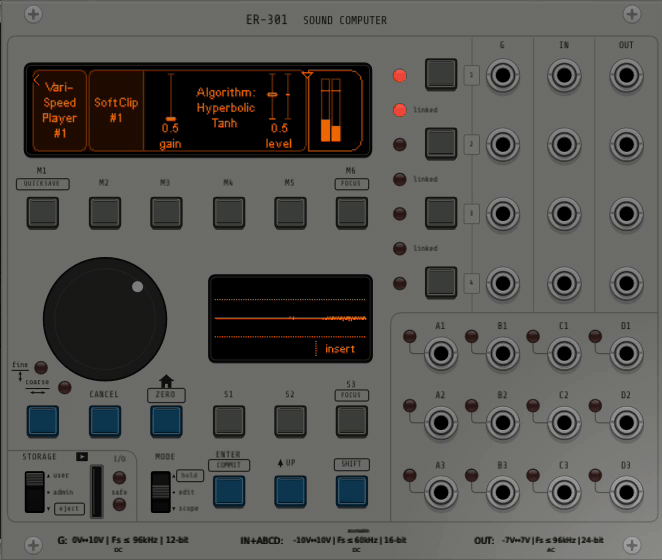Click the M6 FOCUS button

(x=352, y=212)
